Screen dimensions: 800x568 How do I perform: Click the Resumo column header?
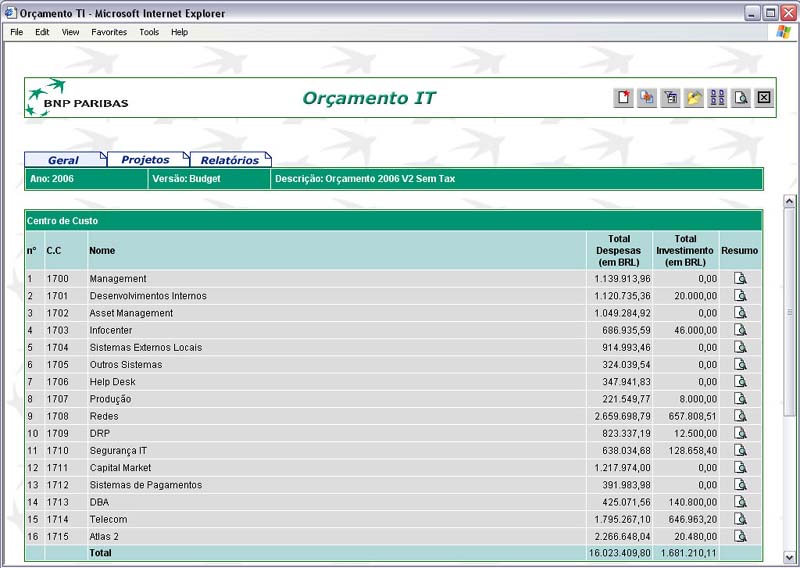tap(740, 251)
